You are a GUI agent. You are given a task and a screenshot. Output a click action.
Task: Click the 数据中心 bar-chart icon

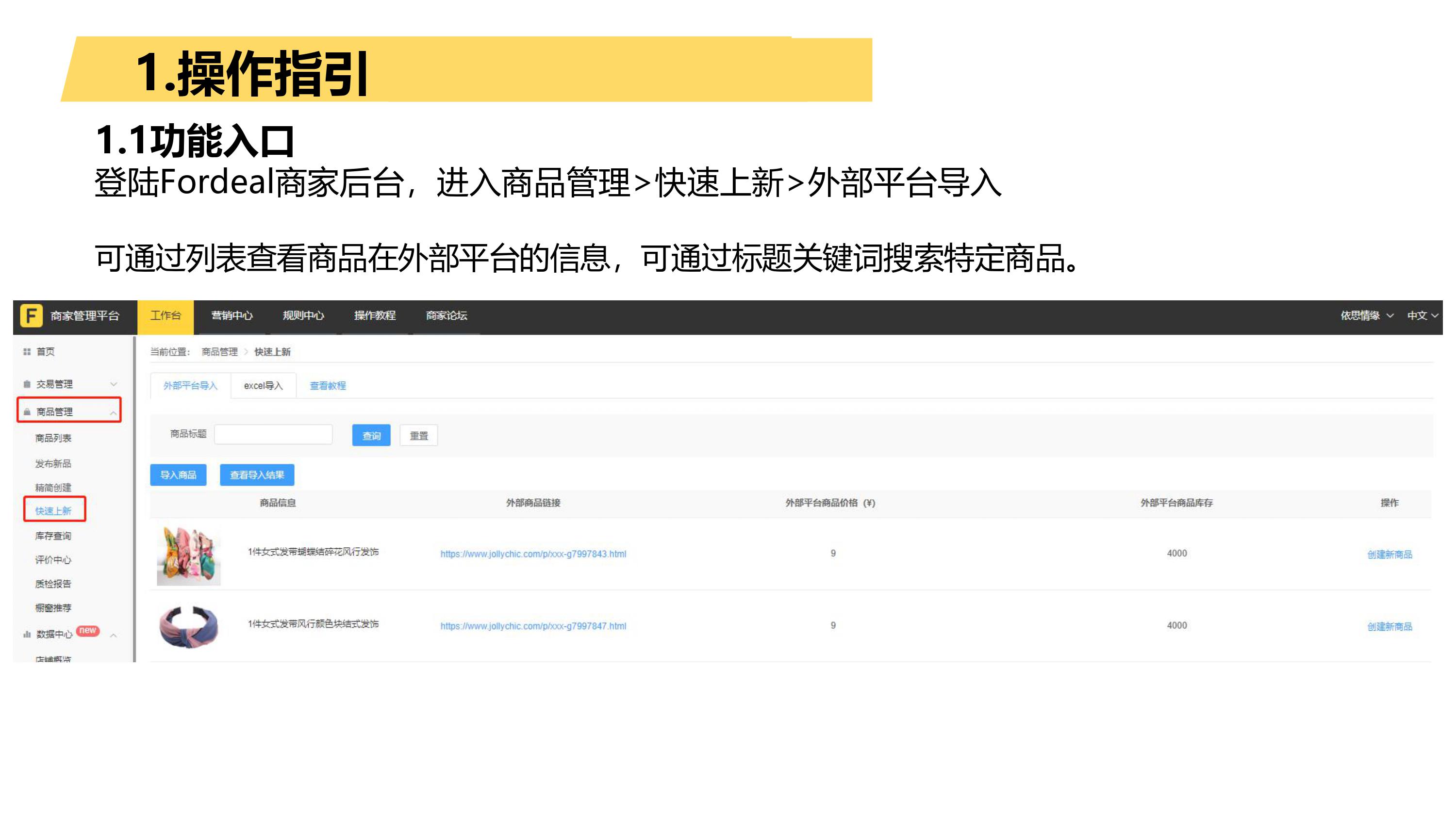[x=27, y=634]
